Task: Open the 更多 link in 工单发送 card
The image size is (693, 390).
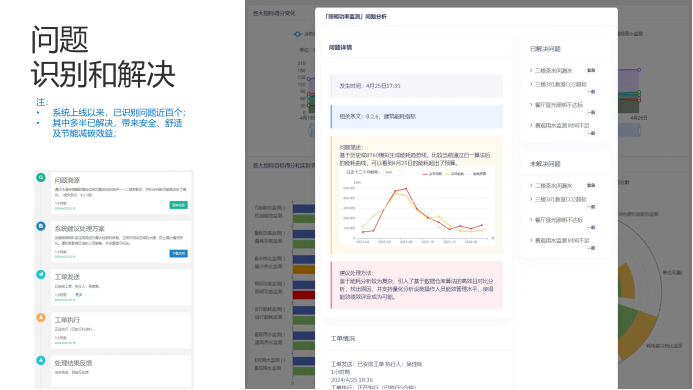Action: tap(79, 294)
